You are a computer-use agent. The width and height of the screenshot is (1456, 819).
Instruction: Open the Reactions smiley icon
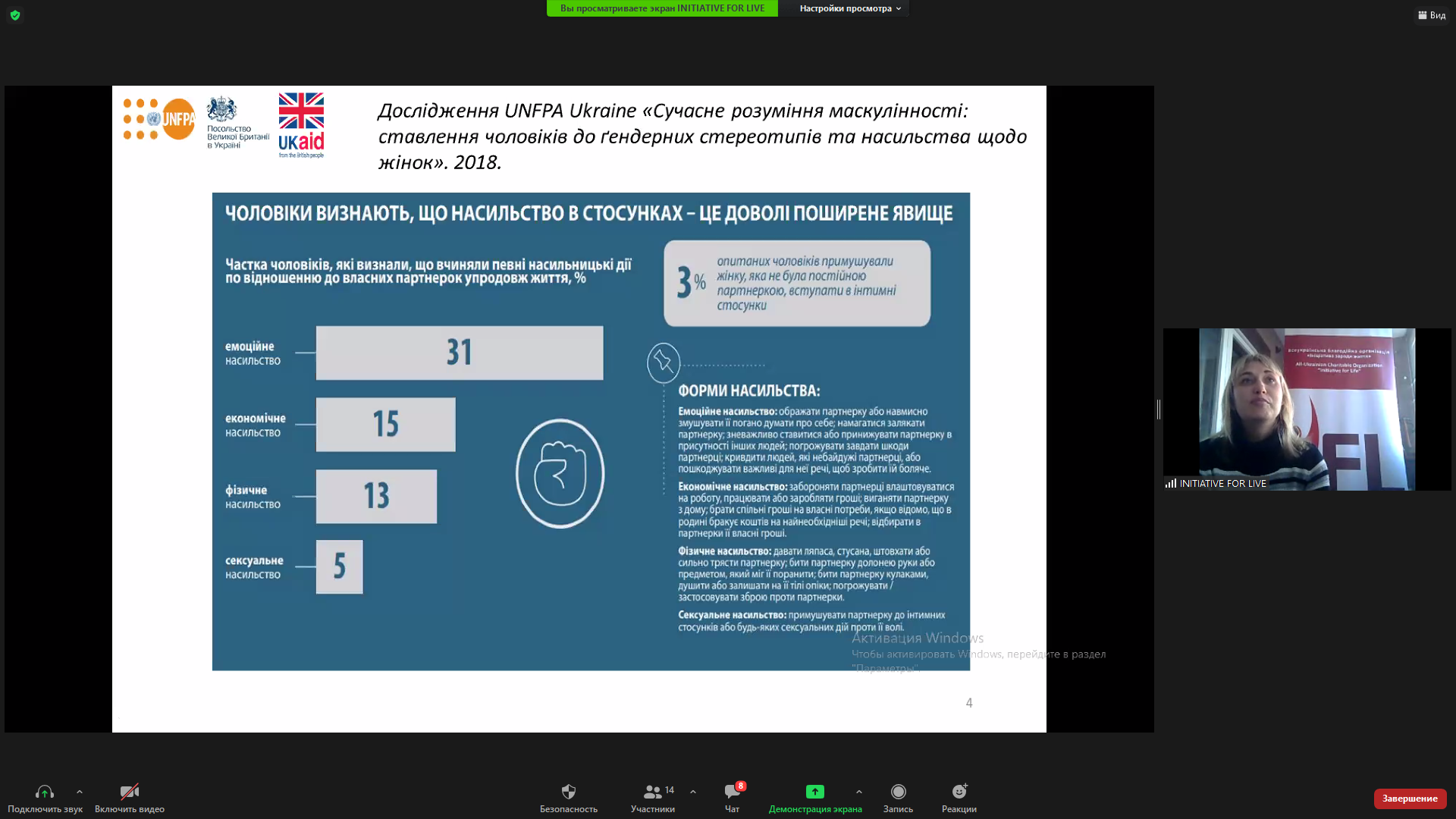click(x=959, y=792)
